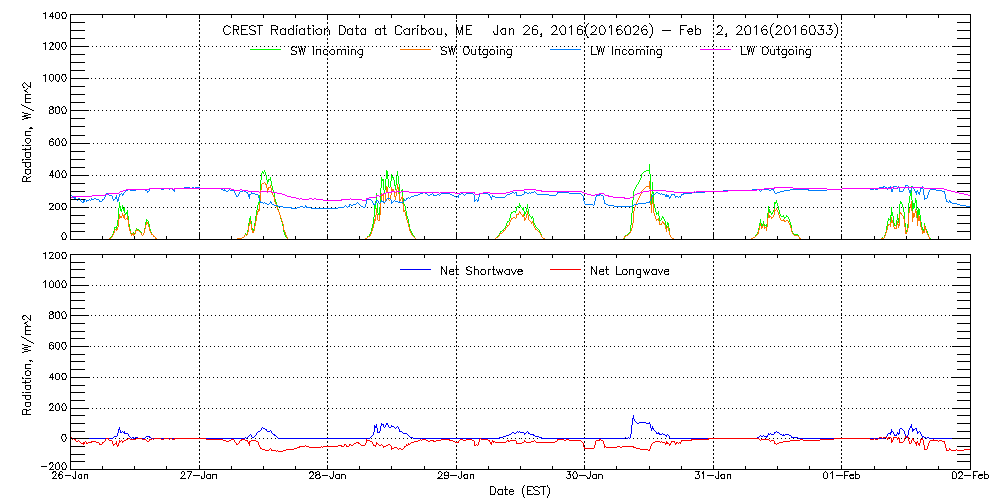Select the LW Incoming legend entry
Screen dimensions: 1000x500
pyautogui.click(x=626, y=52)
